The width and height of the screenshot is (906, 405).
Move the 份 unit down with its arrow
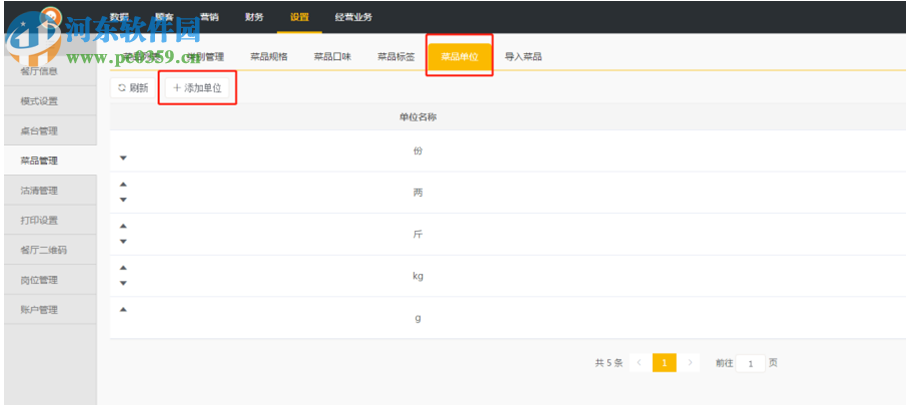[x=123, y=158]
